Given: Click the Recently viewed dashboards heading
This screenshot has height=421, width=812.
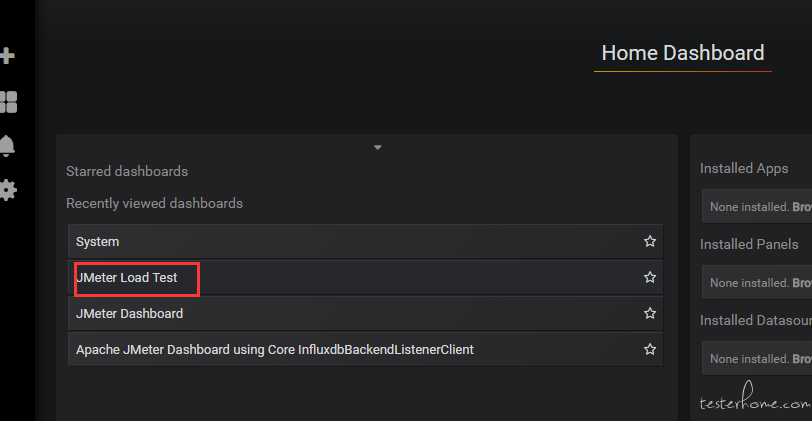Looking at the screenshot, I should pos(154,204).
